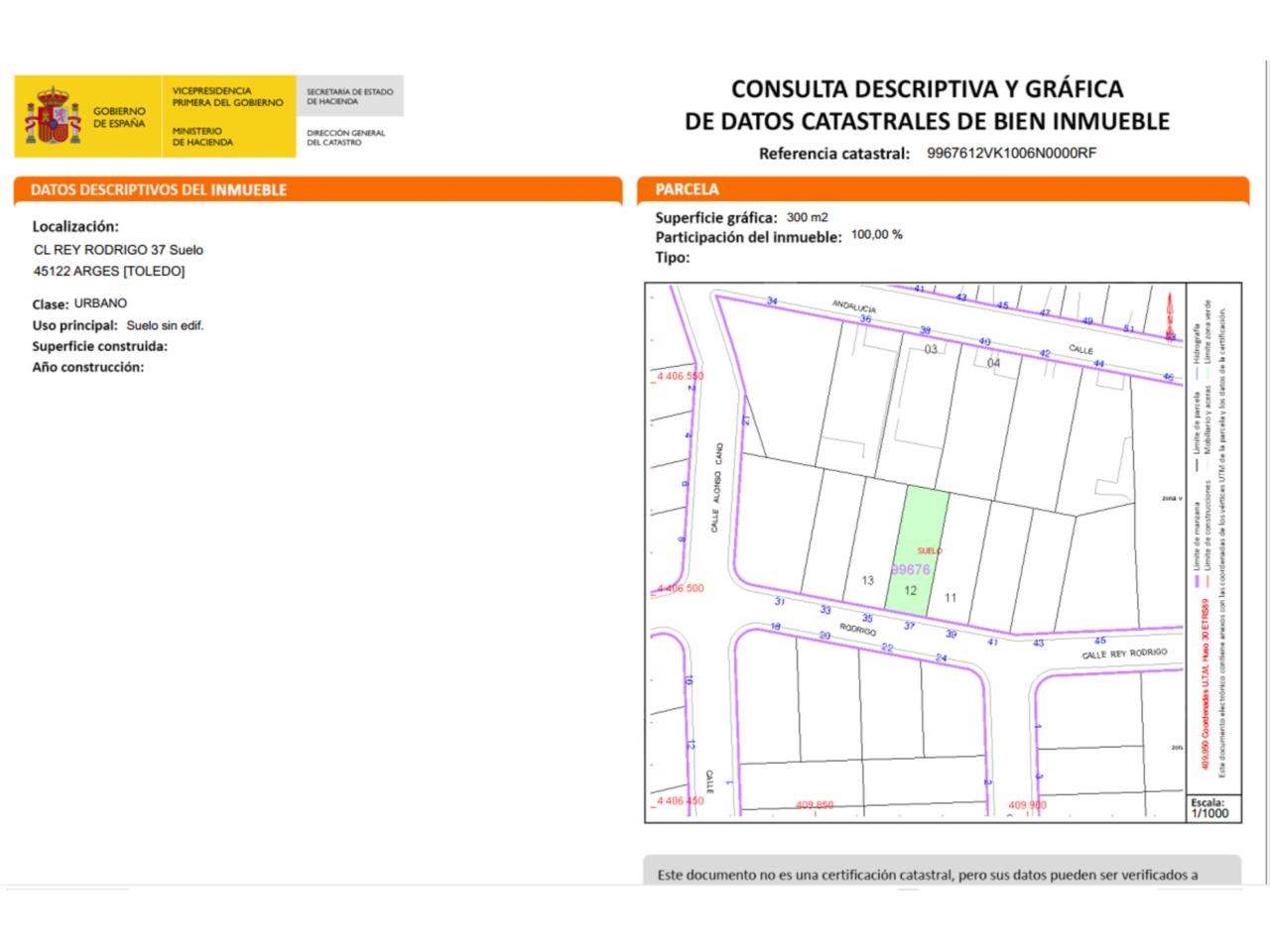Click the 300 m2 surface area value
This screenshot has width=1270, height=952.
(x=807, y=217)
